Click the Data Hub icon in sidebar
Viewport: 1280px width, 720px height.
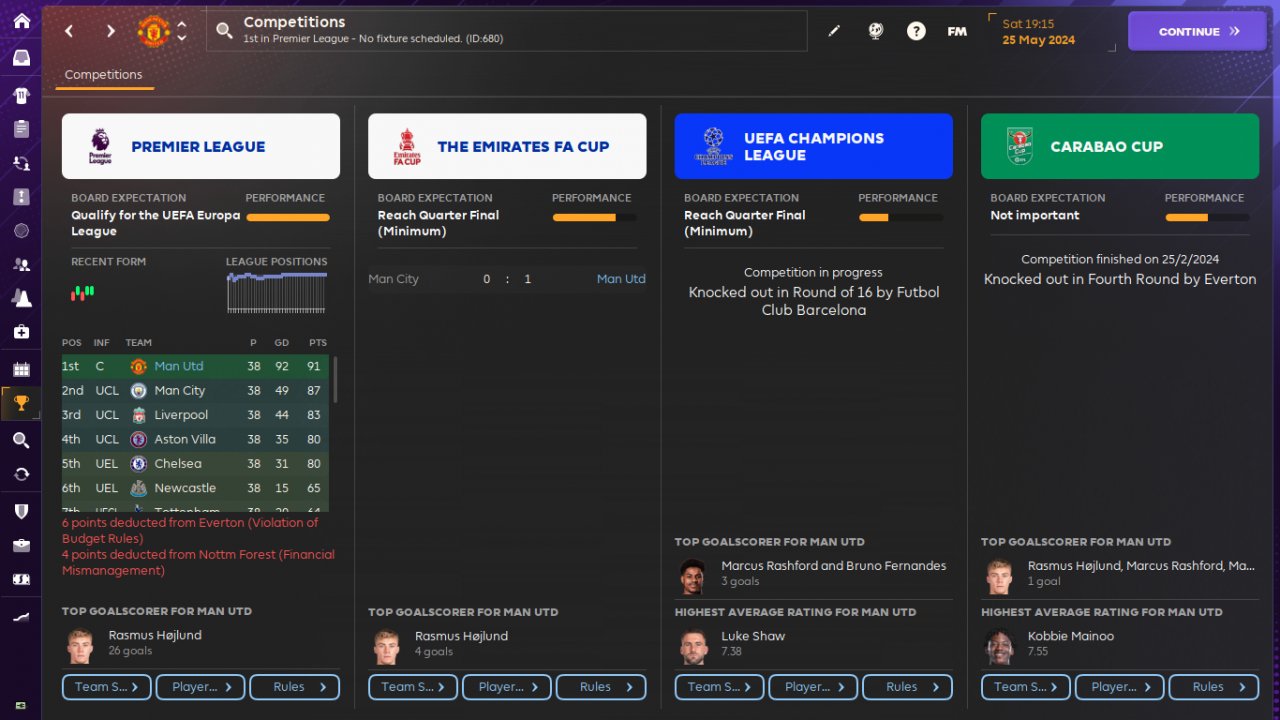(21, 230)
